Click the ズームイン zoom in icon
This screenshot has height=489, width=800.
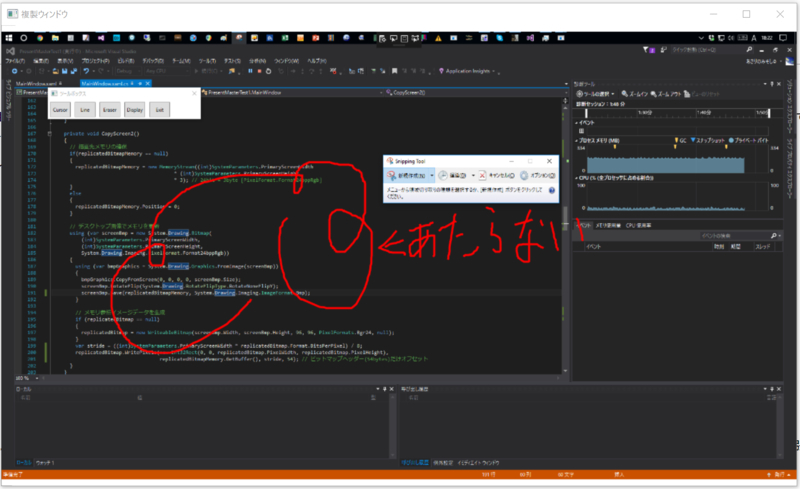pos(635,94)
